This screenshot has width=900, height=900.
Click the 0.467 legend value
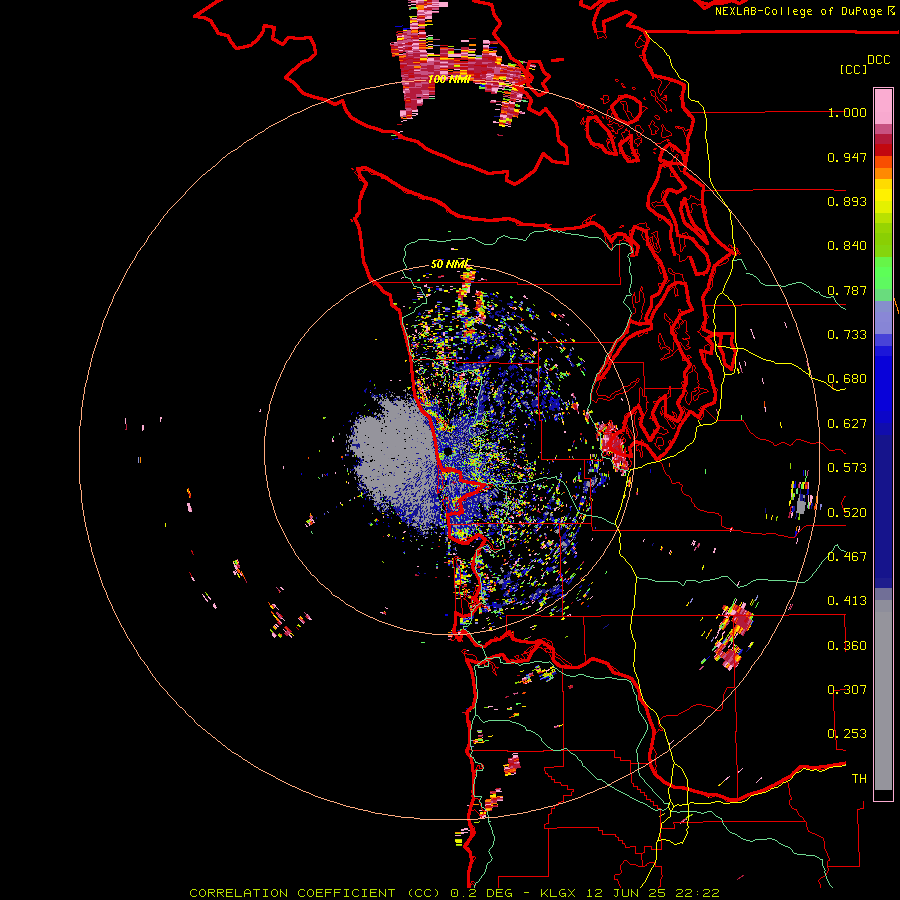click(x=847, y=557)
